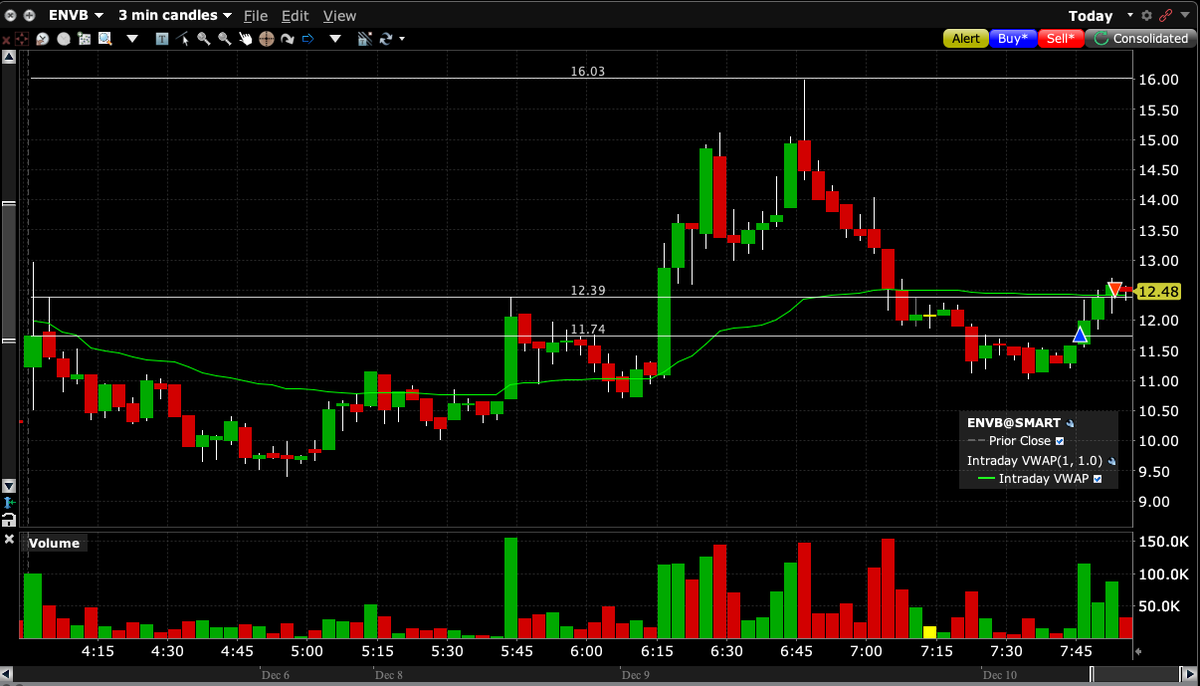
Task: Select the crosshair target toolbar icon
Action: [21, 39]
